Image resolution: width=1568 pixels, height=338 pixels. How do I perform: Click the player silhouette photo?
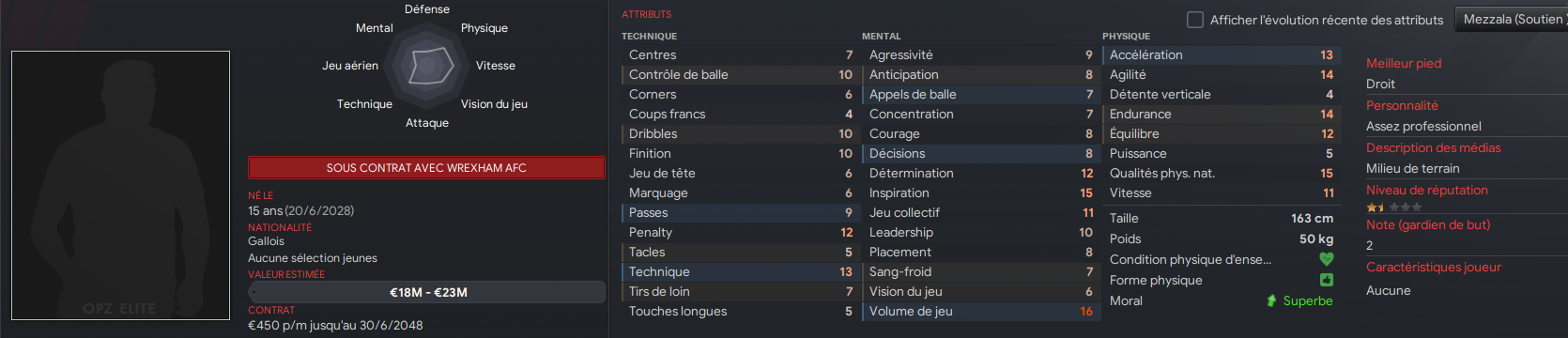point(120,185)
